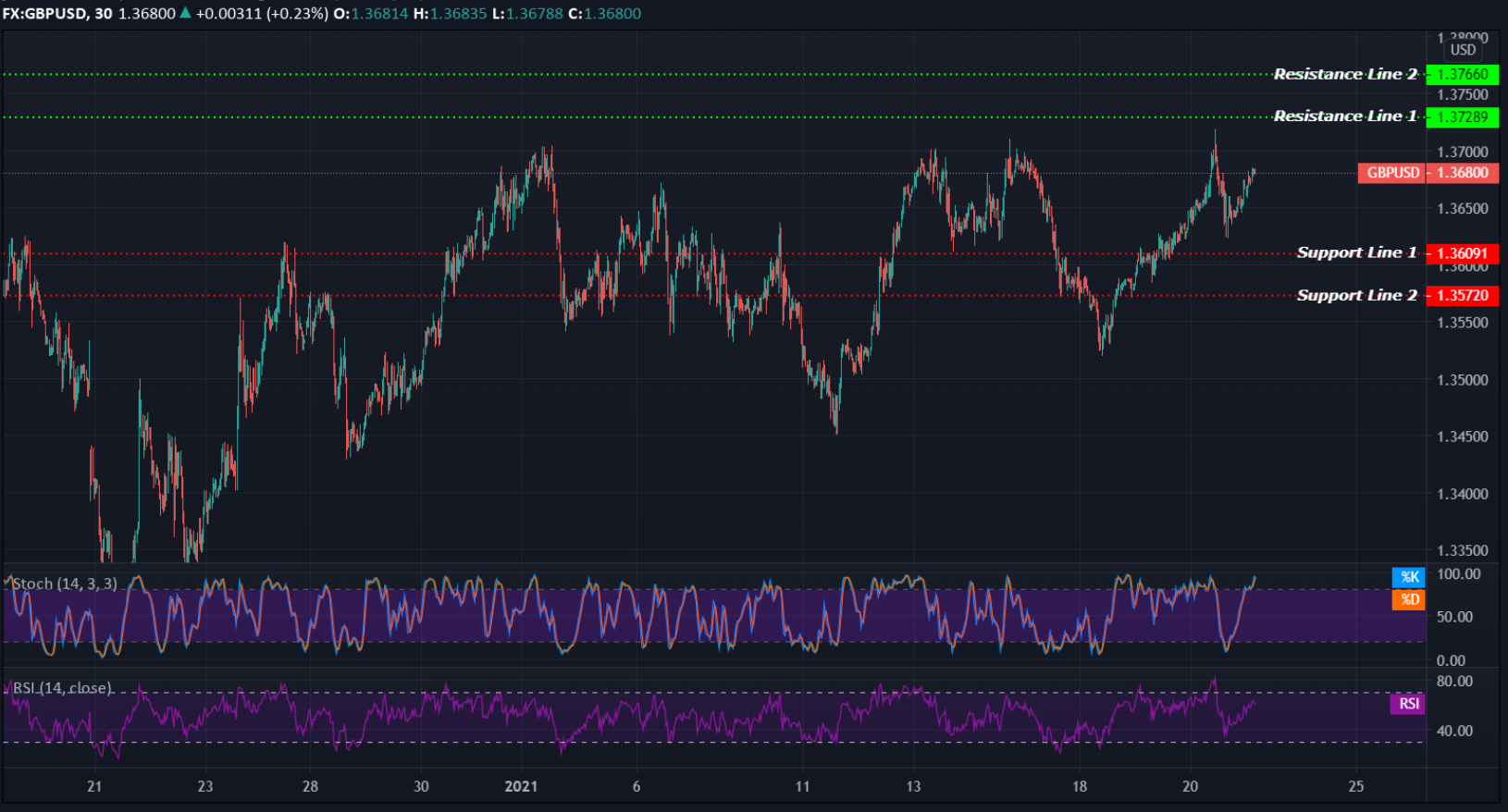Click the 1.35720 red price tag
The height and width of the screenshot is (812, 1508).
(1463, 296)
